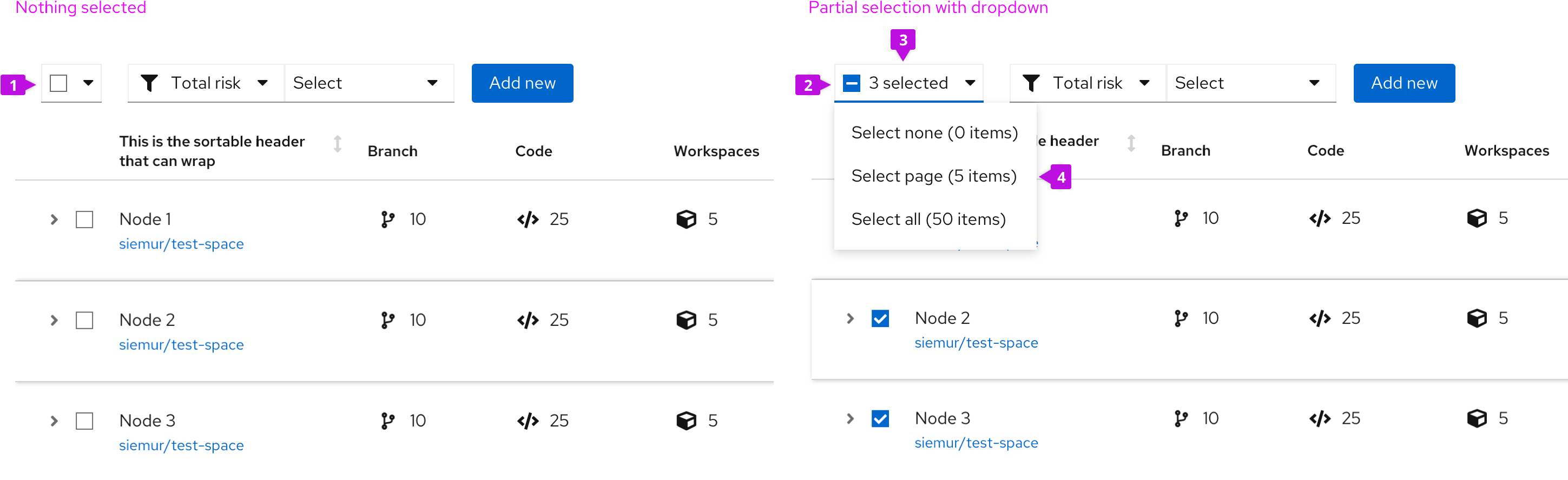Click the partially selected bulk checkbox indicator
This screenshot has height=480, width=1568.
click(851, 83)
